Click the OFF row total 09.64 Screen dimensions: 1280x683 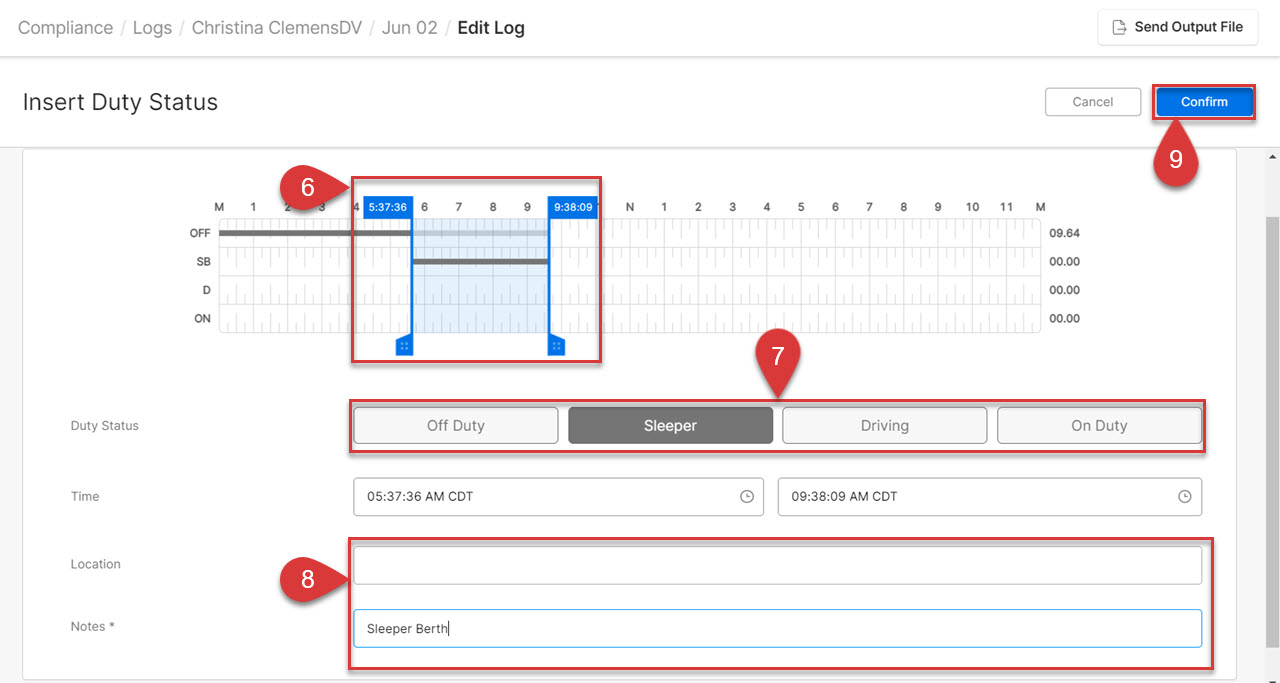[x=1065, y=233]
